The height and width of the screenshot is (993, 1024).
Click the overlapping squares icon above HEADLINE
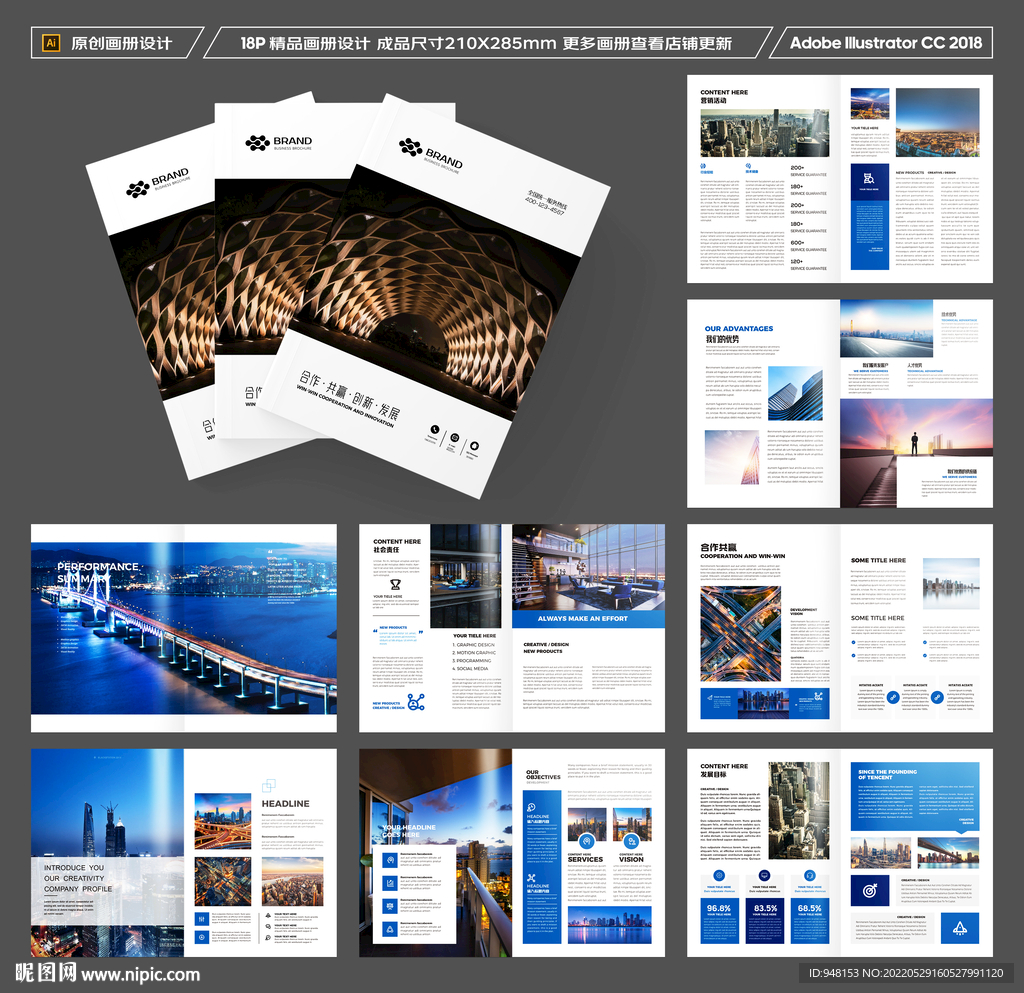click(x=268, y=785)
